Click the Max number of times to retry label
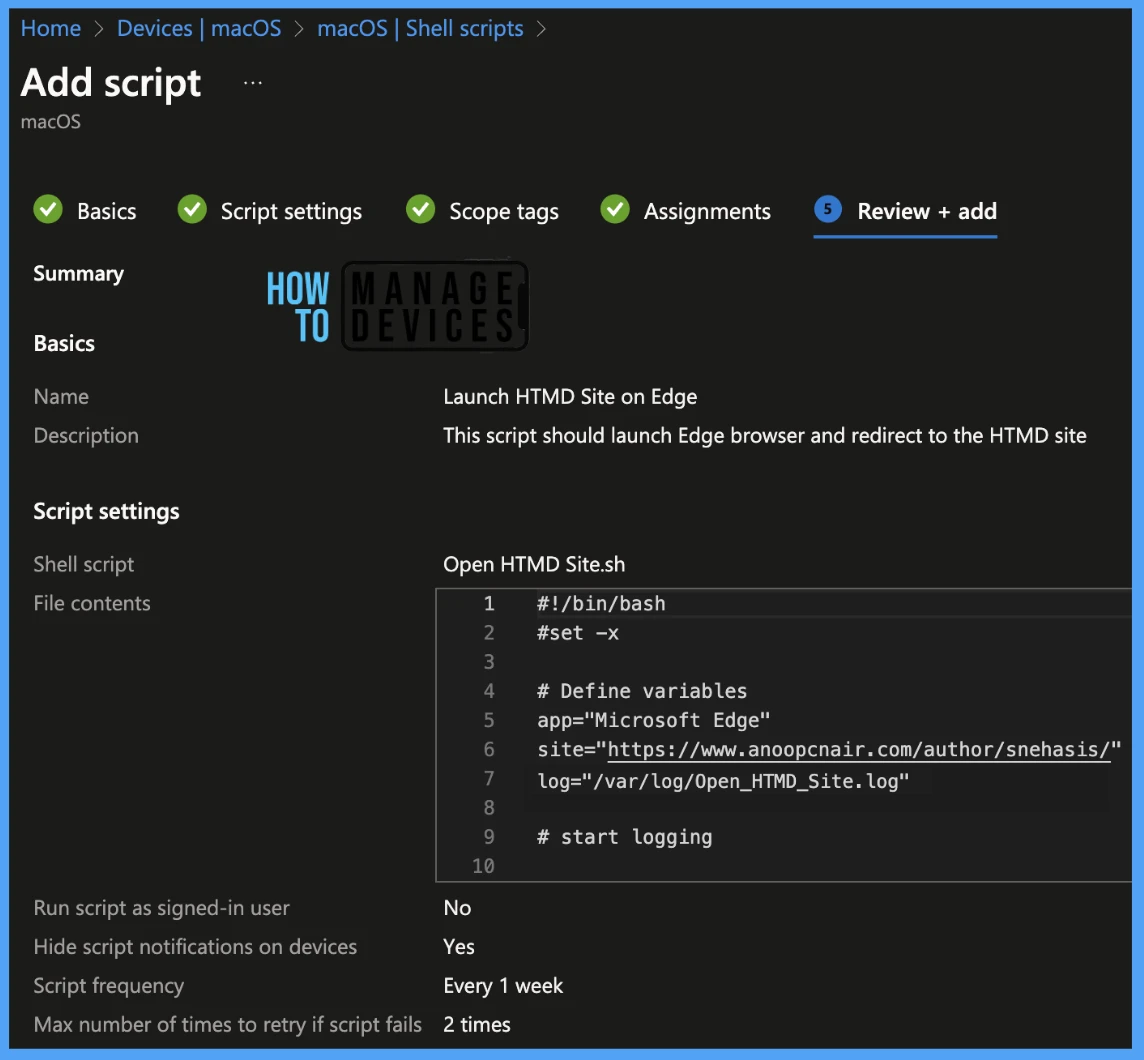Image resolution: width=1144 pixels, height=1060 pixels. (x=228, y=1025)
